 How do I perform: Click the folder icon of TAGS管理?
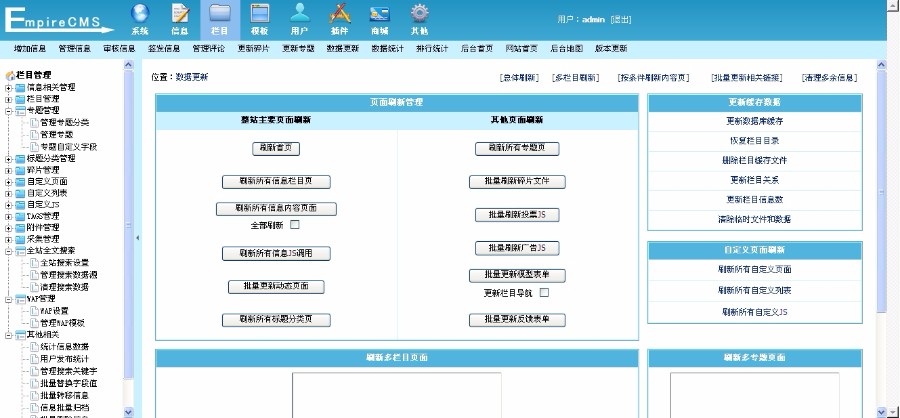coord(20,216)
